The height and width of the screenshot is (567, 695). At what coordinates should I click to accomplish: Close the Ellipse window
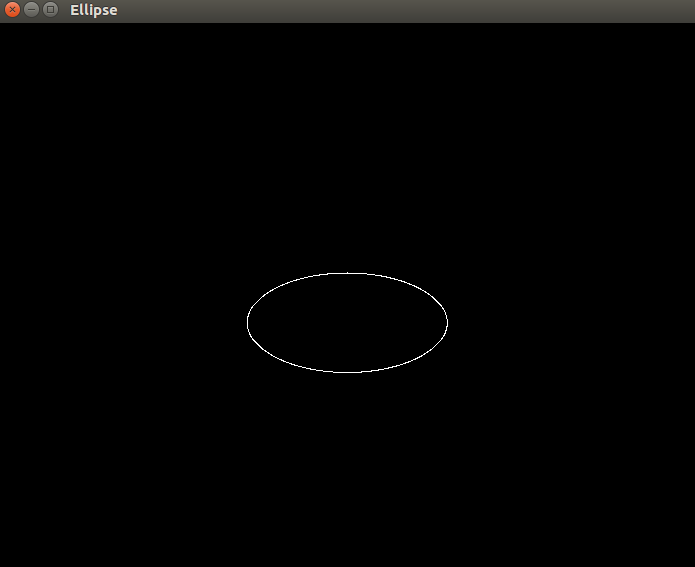[x=12, y=9]
